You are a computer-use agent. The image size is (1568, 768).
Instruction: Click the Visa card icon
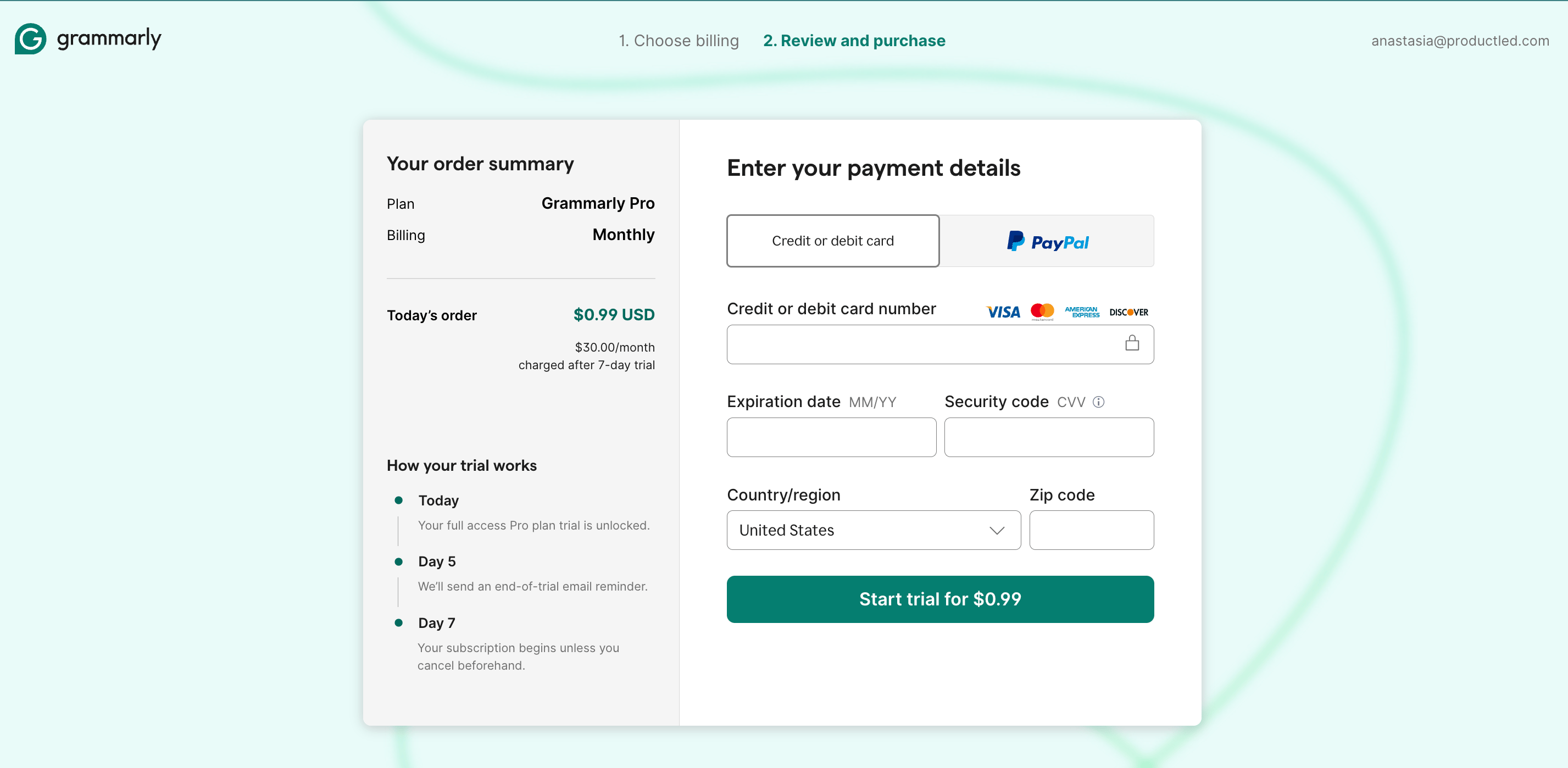[x=1003, y=312]
